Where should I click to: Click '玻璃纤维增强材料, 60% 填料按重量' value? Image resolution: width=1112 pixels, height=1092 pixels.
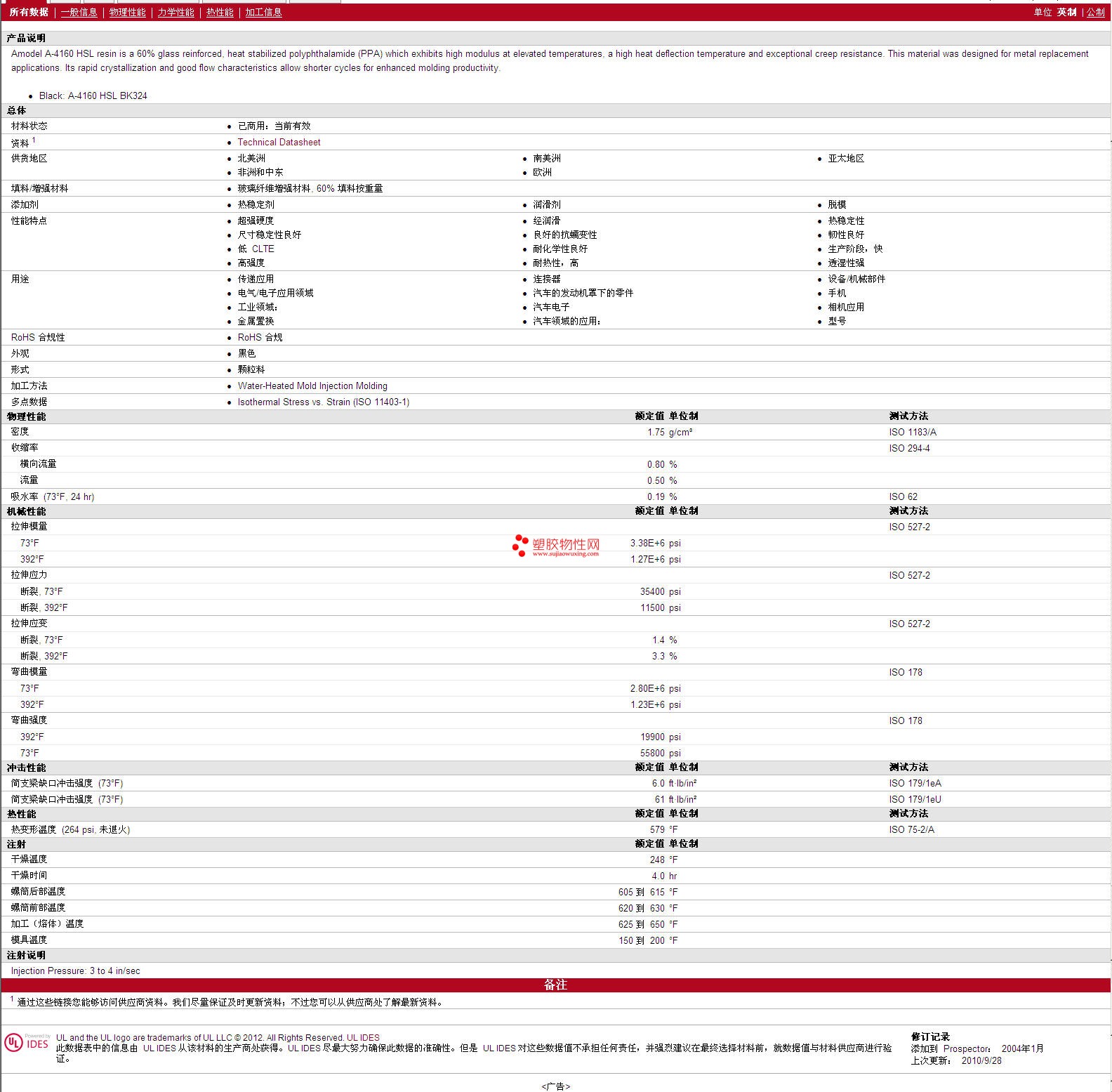tap(310, 188)
